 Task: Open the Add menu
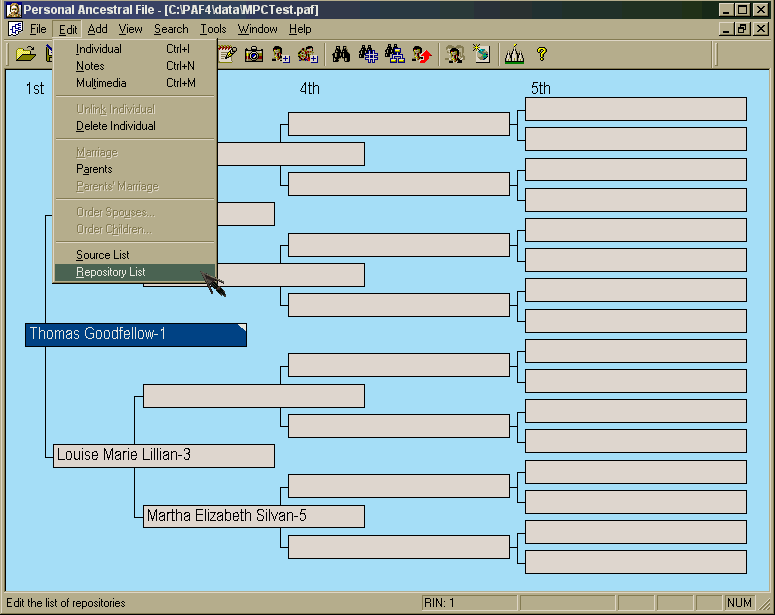tap(97, 30)
